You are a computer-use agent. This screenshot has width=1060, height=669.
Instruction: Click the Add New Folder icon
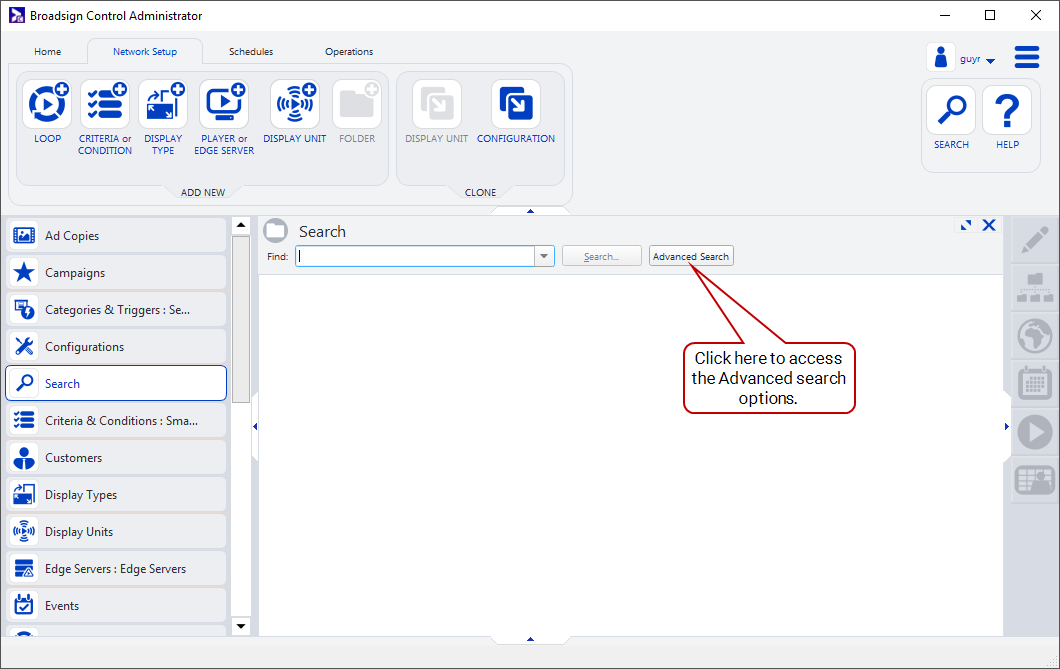pyautogui.click(x=357, y=105)
